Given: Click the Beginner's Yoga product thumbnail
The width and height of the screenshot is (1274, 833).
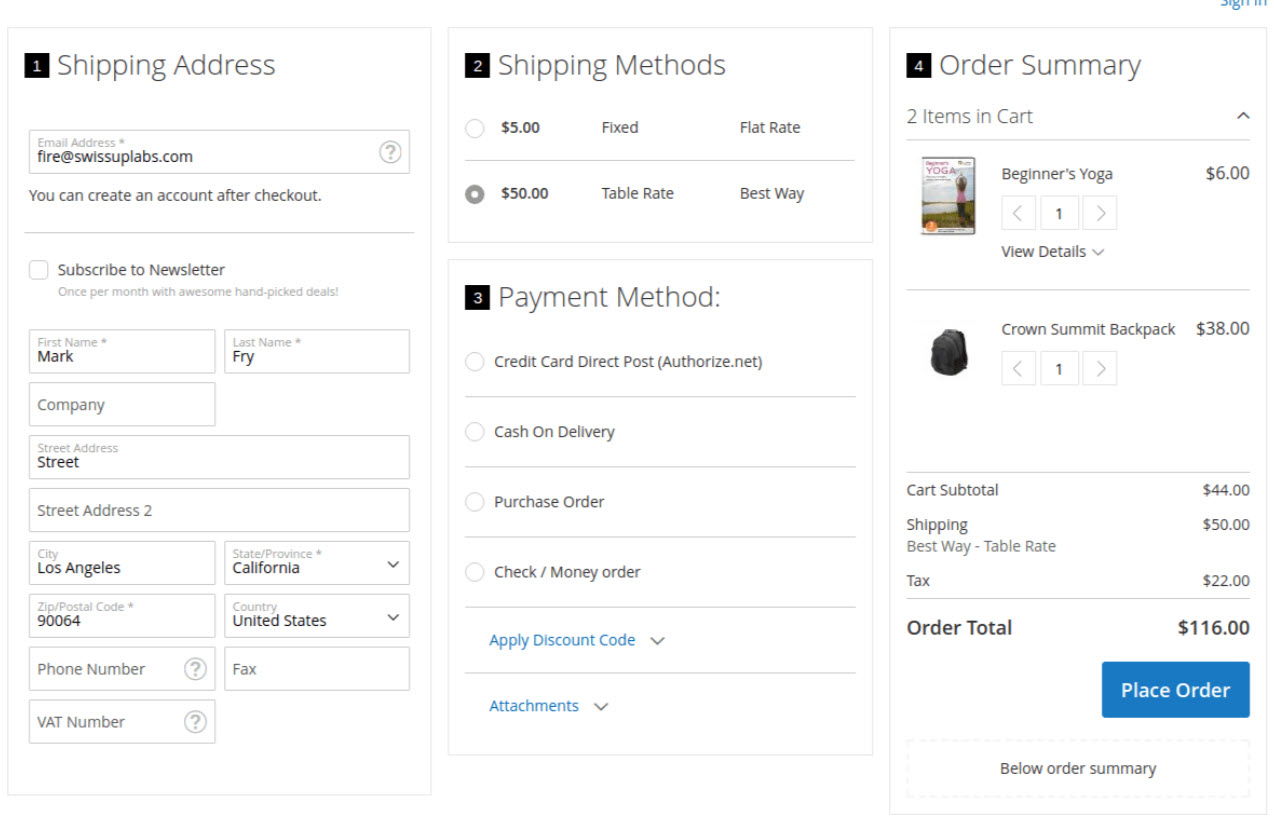Looking at the screenshot, I should [947, 195].
